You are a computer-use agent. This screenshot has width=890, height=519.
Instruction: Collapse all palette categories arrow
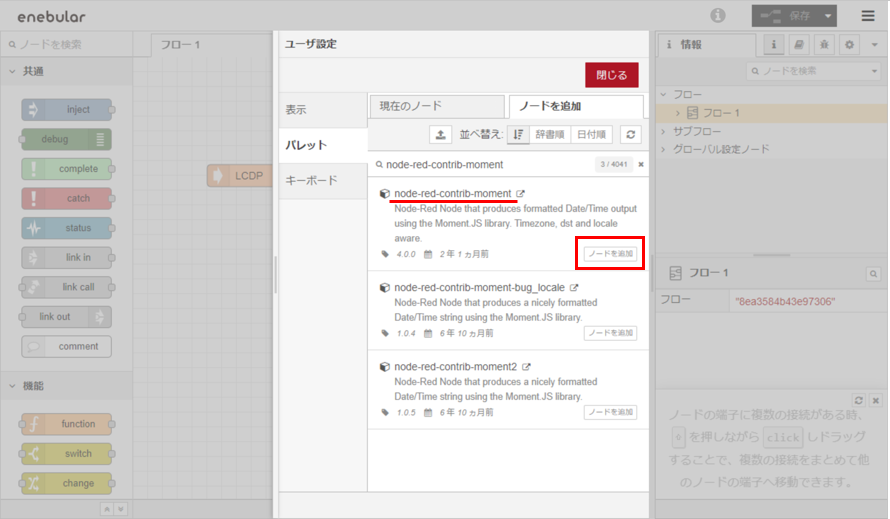click(107, 509)
